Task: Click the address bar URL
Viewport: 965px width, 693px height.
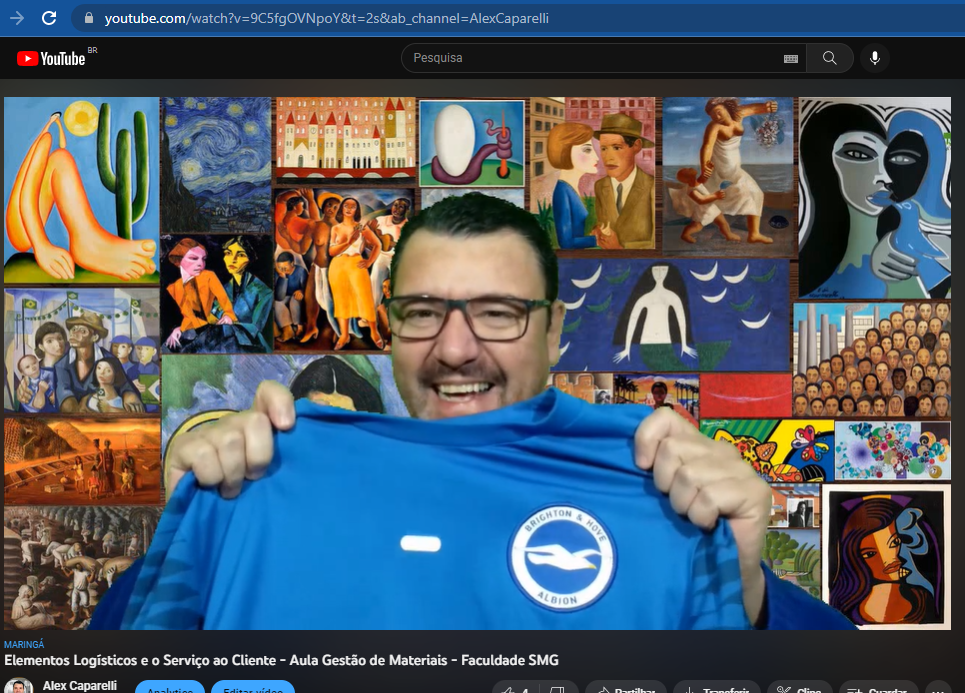Action: click(326, 18)
